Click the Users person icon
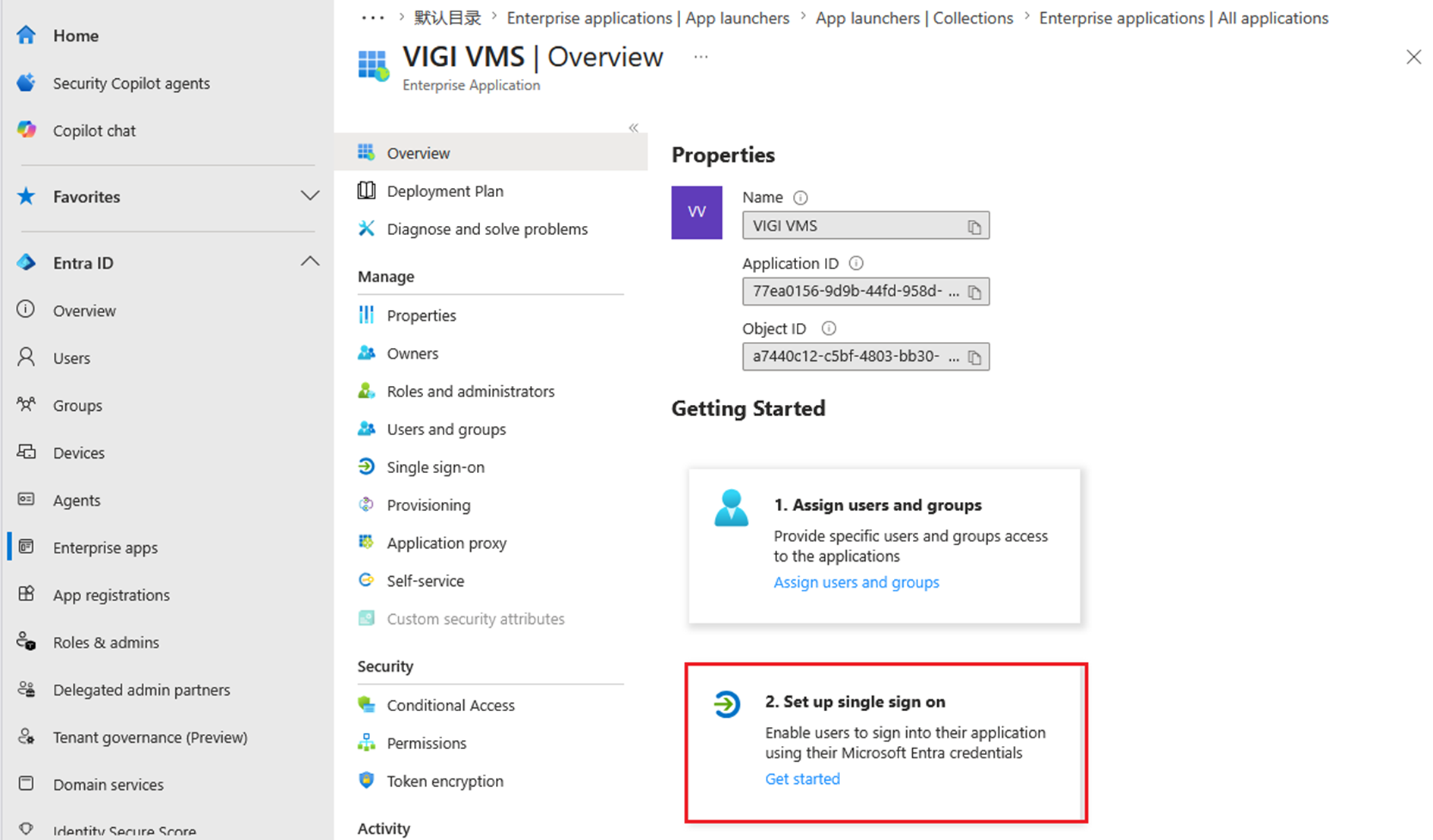 (26, 357)
